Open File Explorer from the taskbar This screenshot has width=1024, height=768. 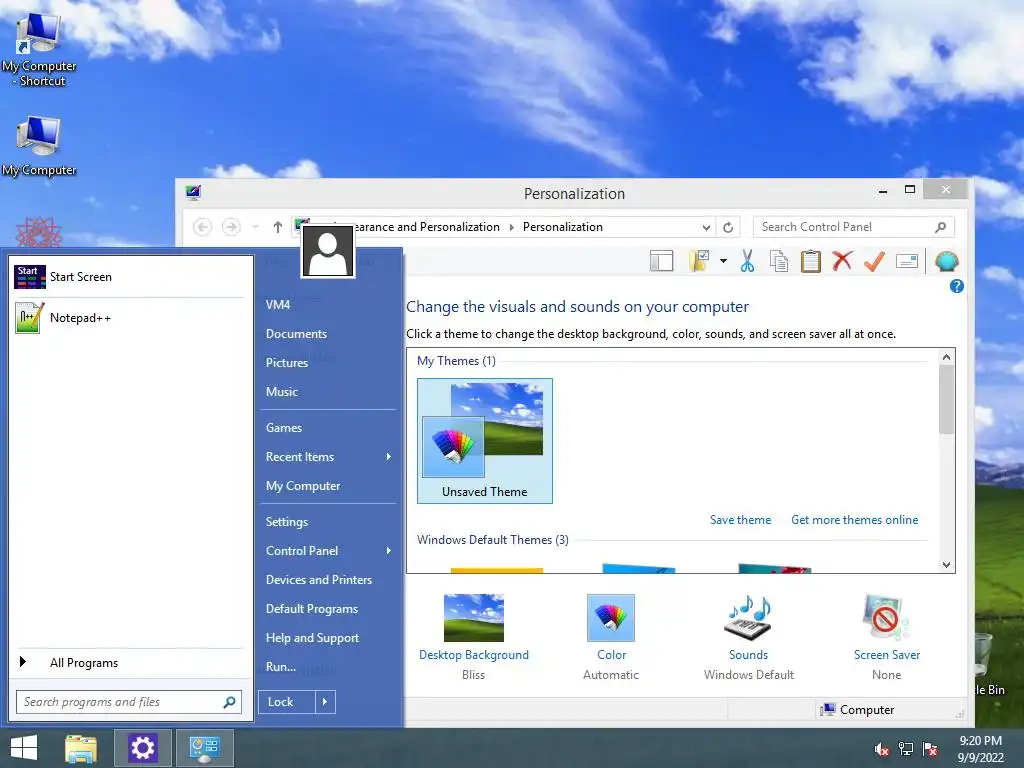coord(81,748)
